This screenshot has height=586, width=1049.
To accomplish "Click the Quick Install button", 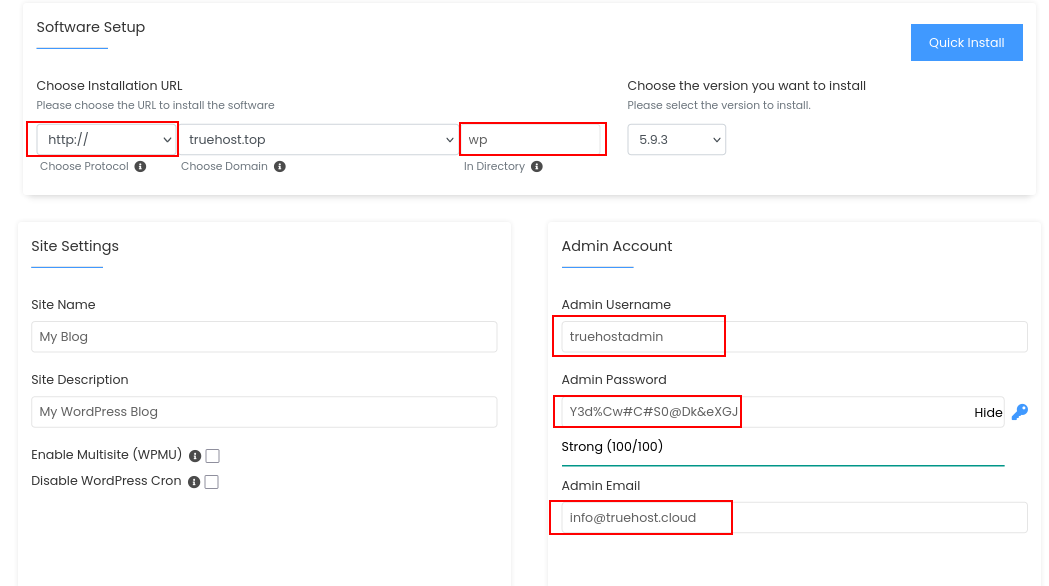I will coord(966,43).
